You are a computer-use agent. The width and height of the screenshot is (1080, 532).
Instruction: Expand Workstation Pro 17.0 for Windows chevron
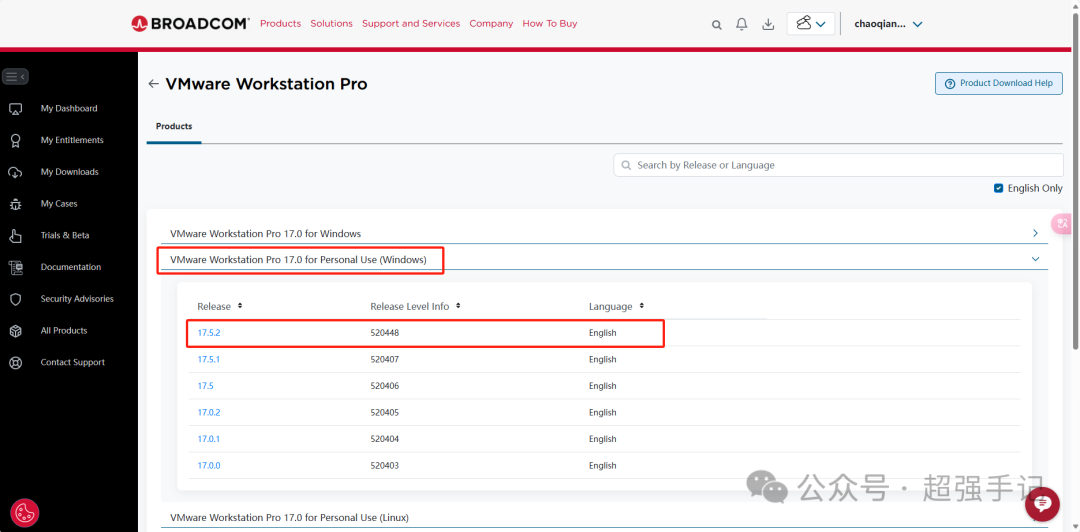point(1035,233)
